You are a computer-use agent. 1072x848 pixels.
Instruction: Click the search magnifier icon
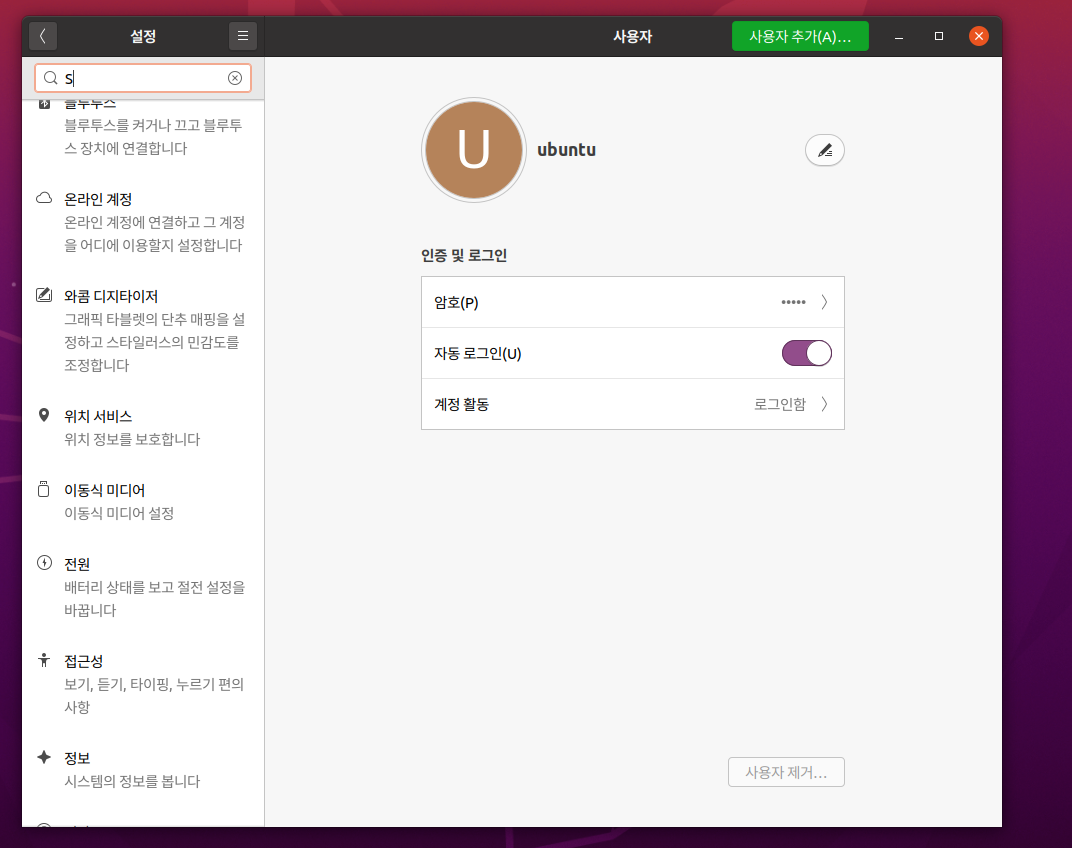51,78
